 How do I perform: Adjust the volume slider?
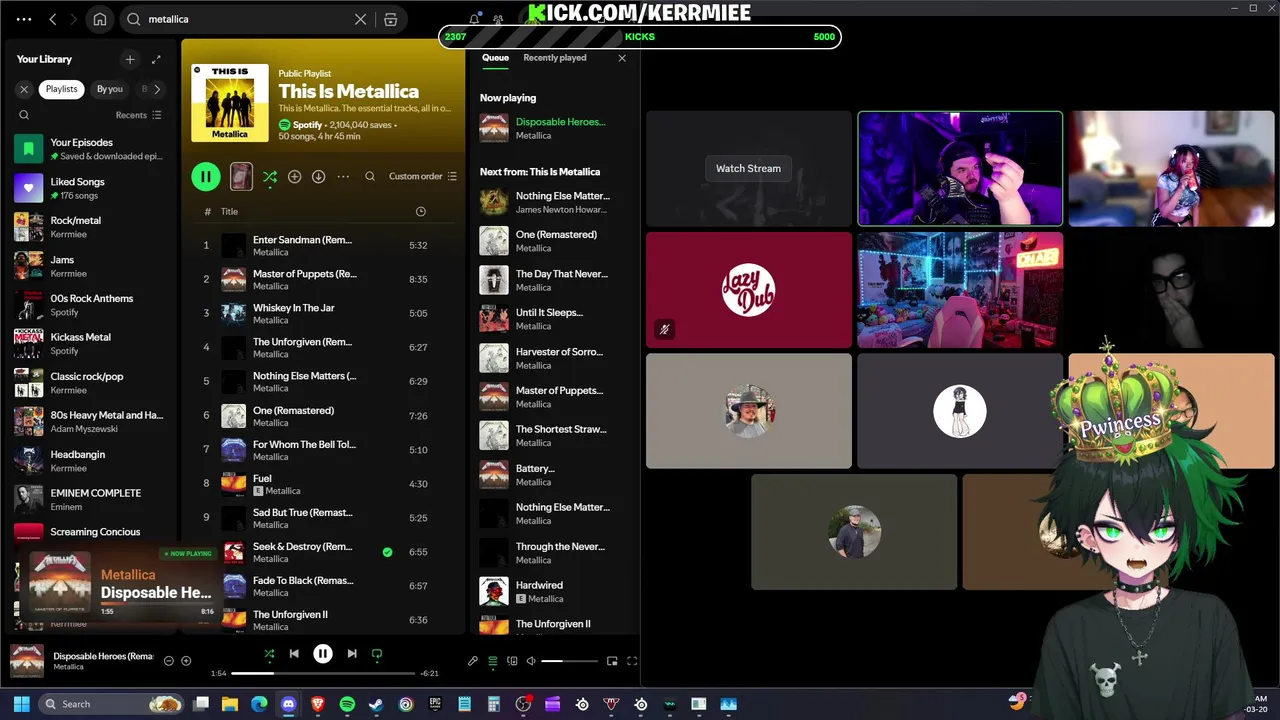[570, 661]
